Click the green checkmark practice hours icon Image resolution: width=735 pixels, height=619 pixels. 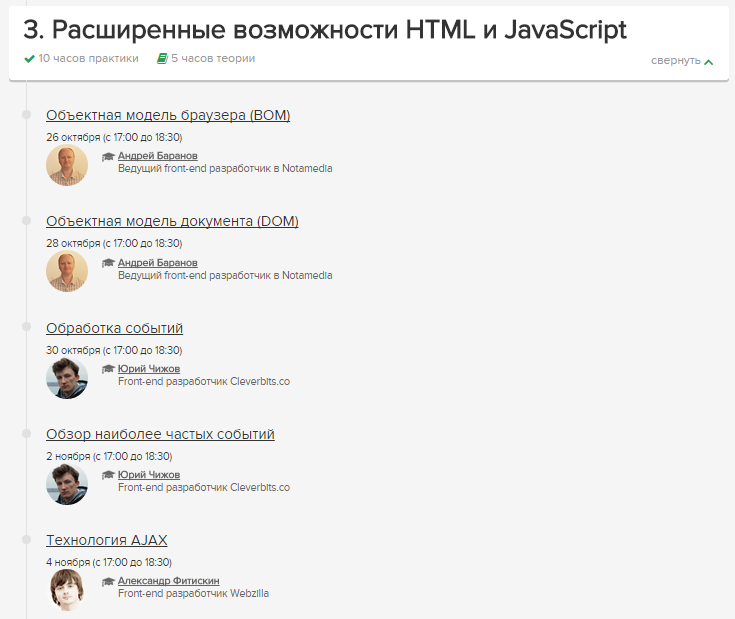(30, 59)
